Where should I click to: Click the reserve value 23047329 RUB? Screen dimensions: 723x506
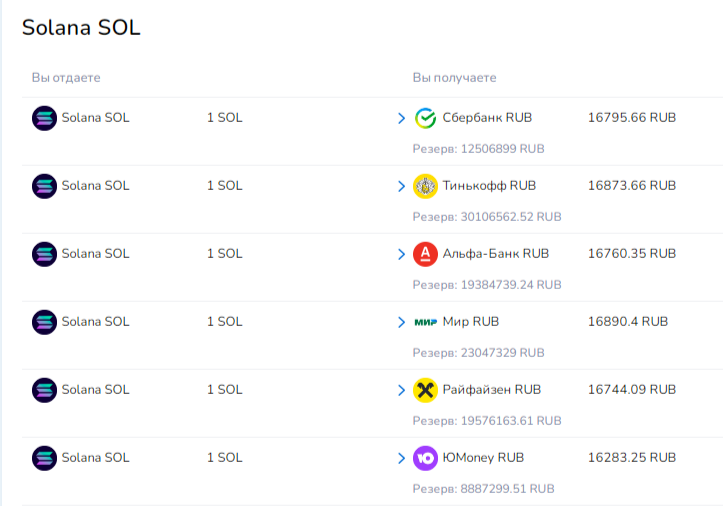click(503, 353)
